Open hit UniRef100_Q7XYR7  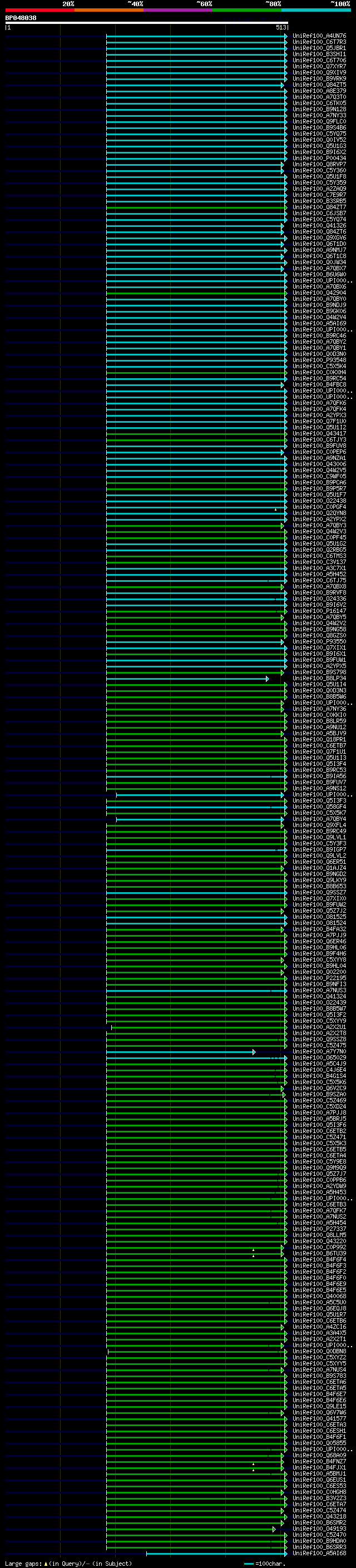coord(319,66)
